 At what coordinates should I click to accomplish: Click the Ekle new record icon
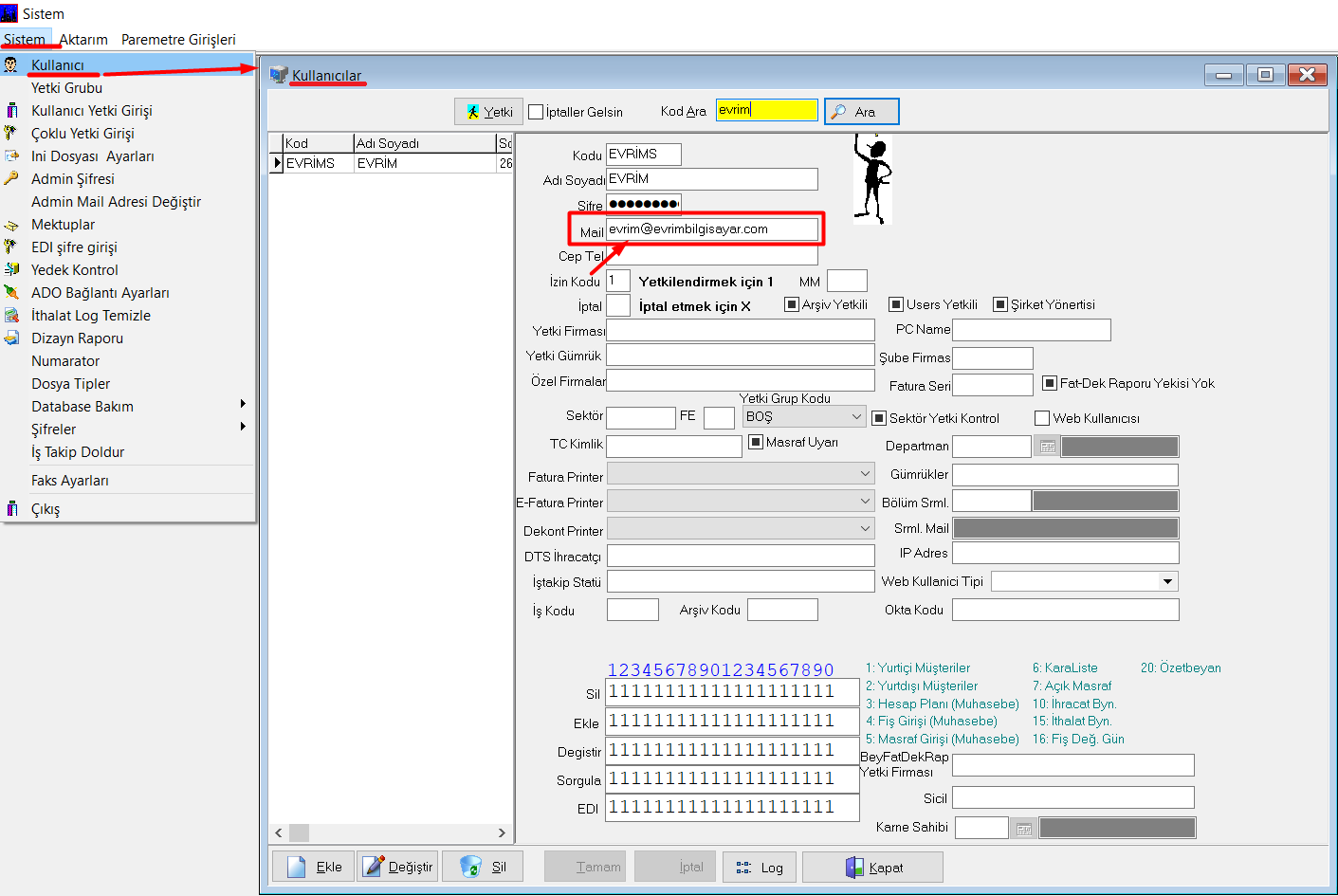(297, 867)
